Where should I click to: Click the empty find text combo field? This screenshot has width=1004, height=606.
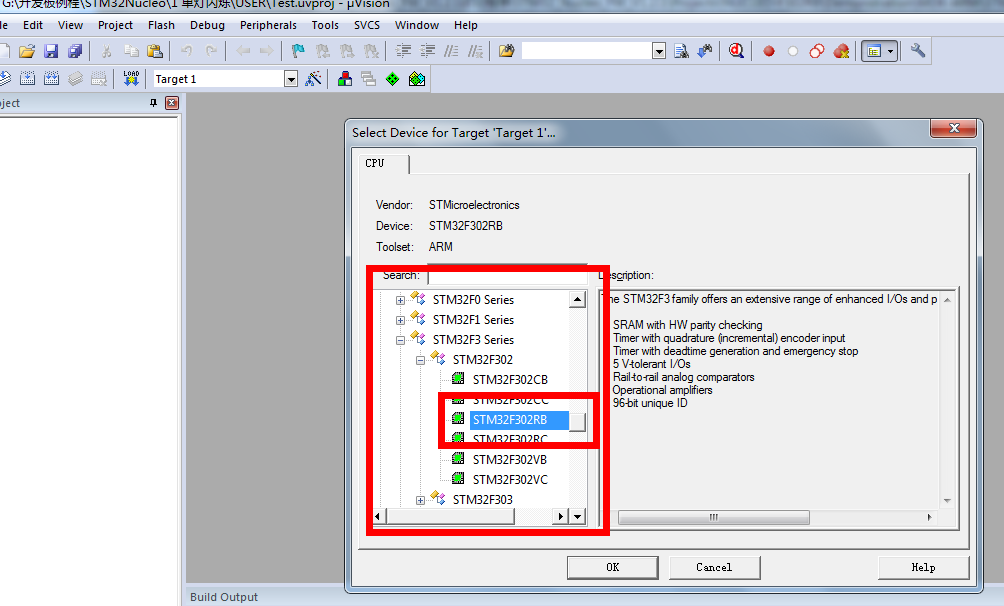pyautogui.click(x=587, y=51)
